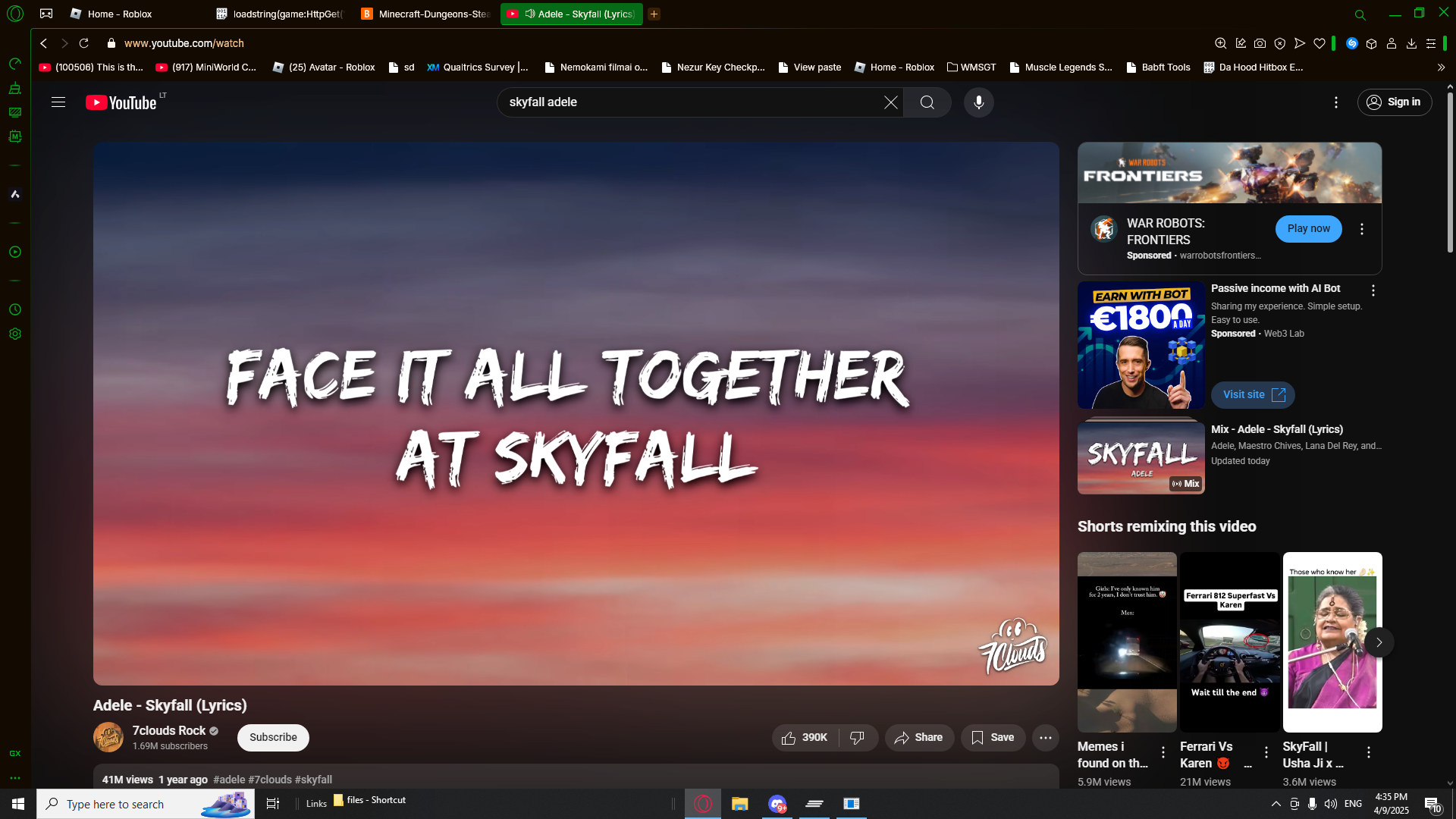Open the browser downloads icon
Screen dimensions: 1456x819
click(x=1411, y=43)
